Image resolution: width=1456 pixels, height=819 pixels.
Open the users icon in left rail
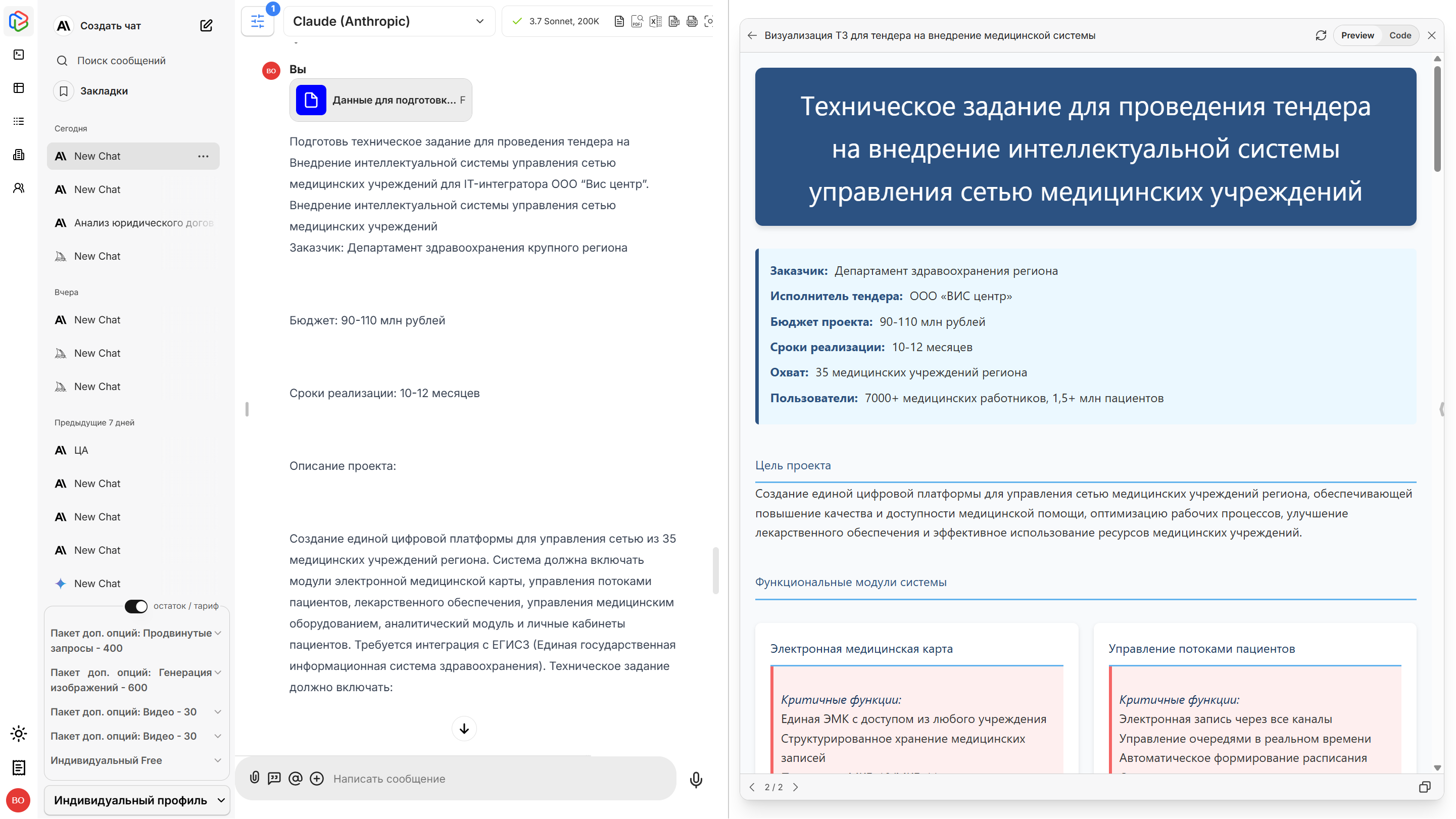pos(19,188)
